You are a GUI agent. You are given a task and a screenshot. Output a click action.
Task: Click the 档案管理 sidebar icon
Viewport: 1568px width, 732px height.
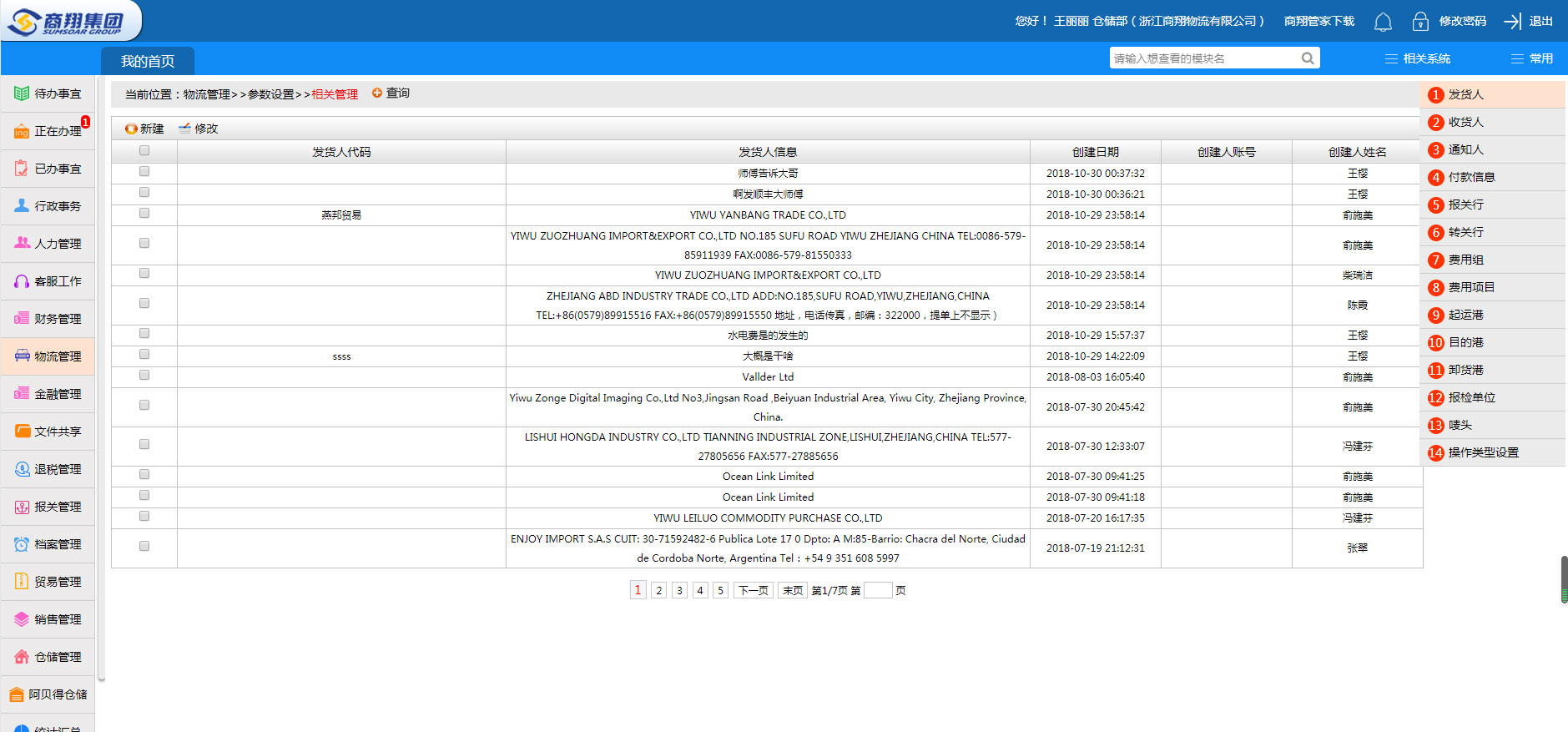click(22, 544)
